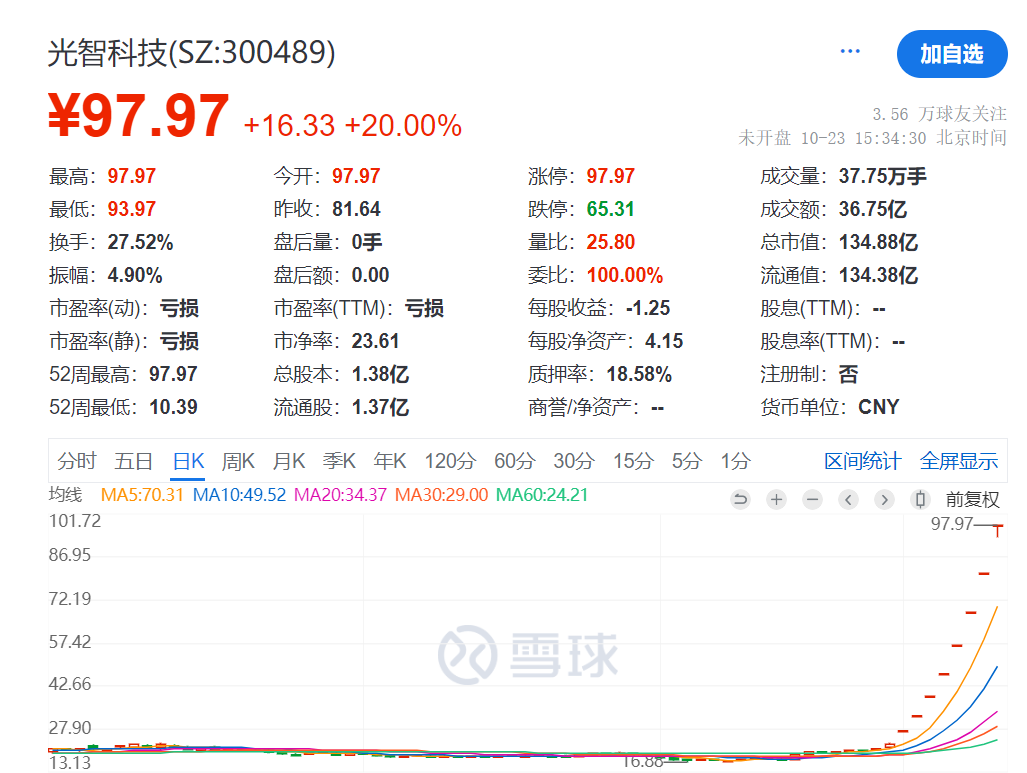Click the current price ¥97.97
The image size is (1027, 773).
(x=139, y=116)
